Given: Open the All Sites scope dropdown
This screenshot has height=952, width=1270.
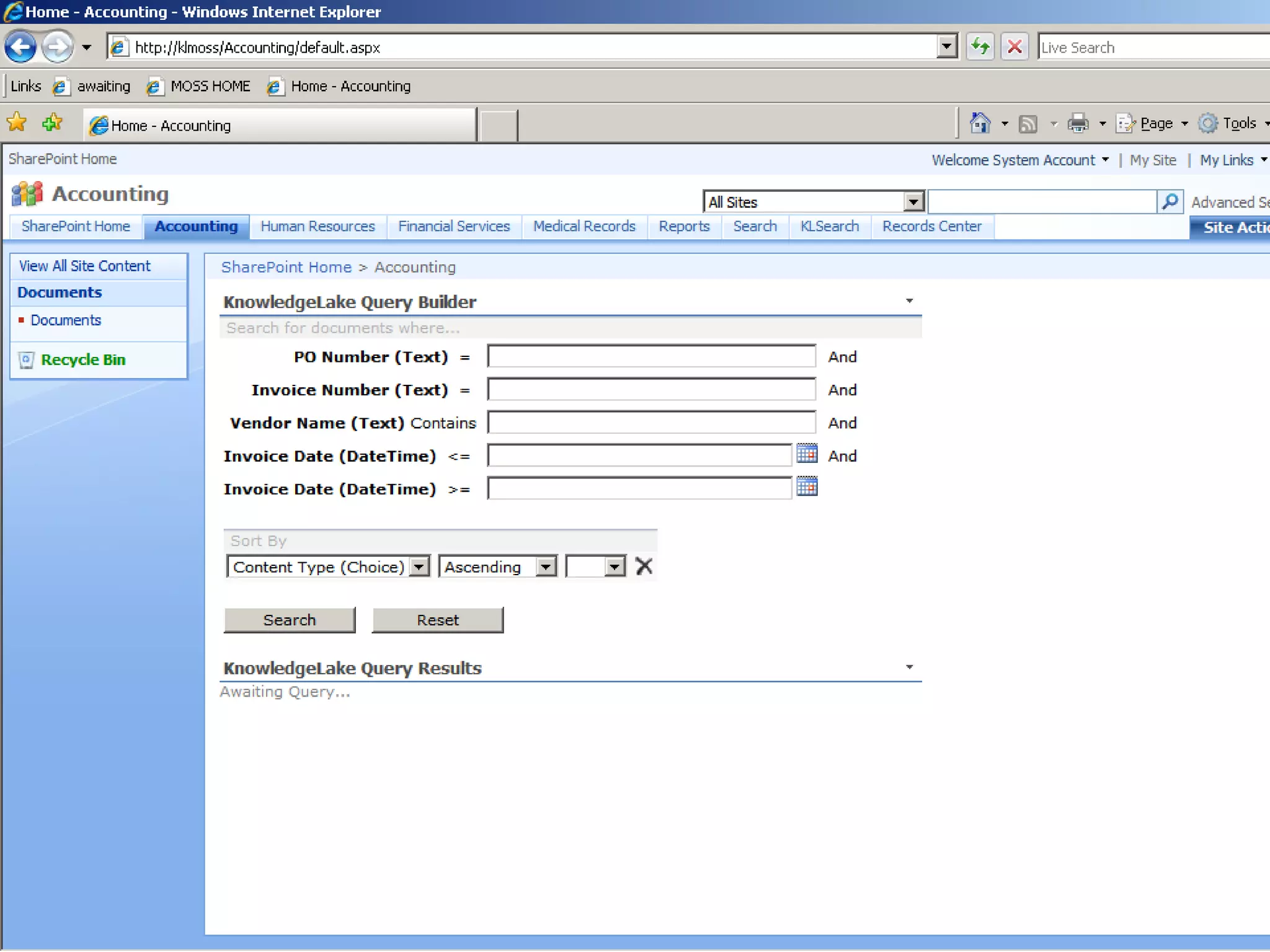Looking at the screenshot, I should coord(913,202).
